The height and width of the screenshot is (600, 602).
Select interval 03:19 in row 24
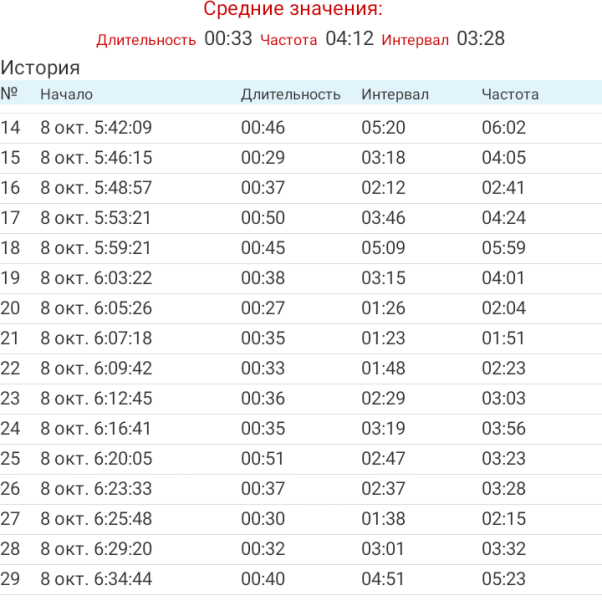tap(383, 429)
